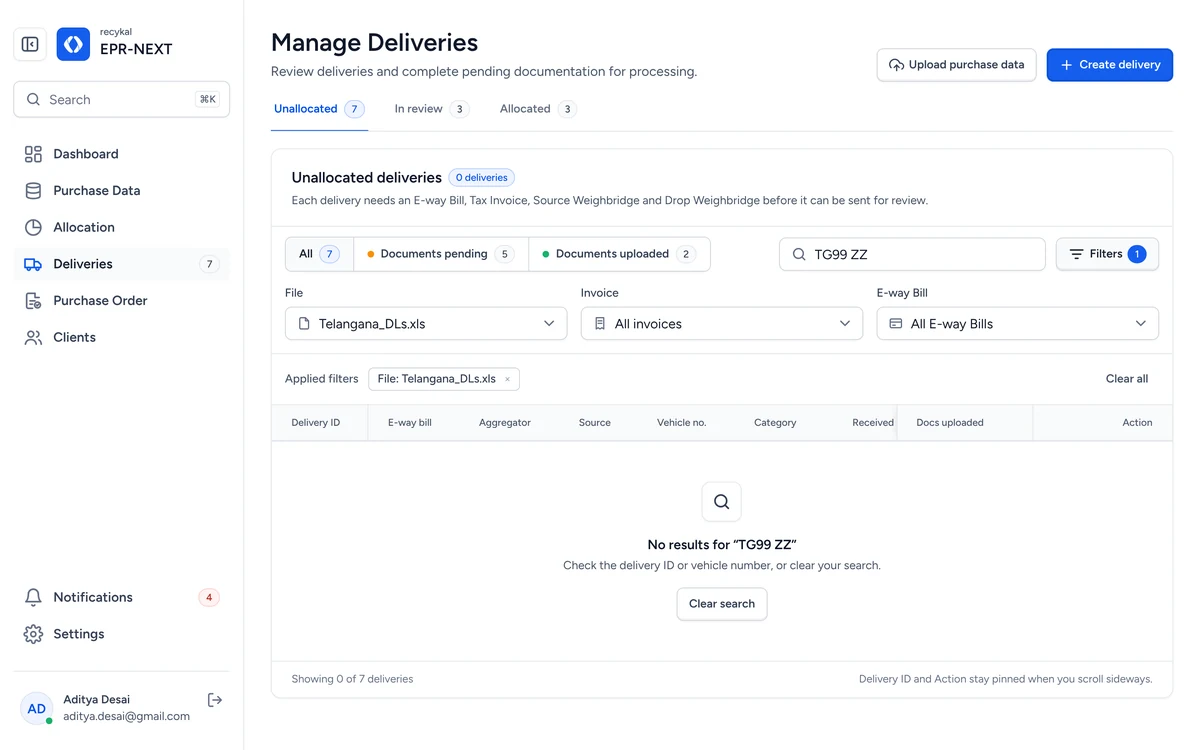
Task: Switch to the In review tab
Action: click(431, 109)
